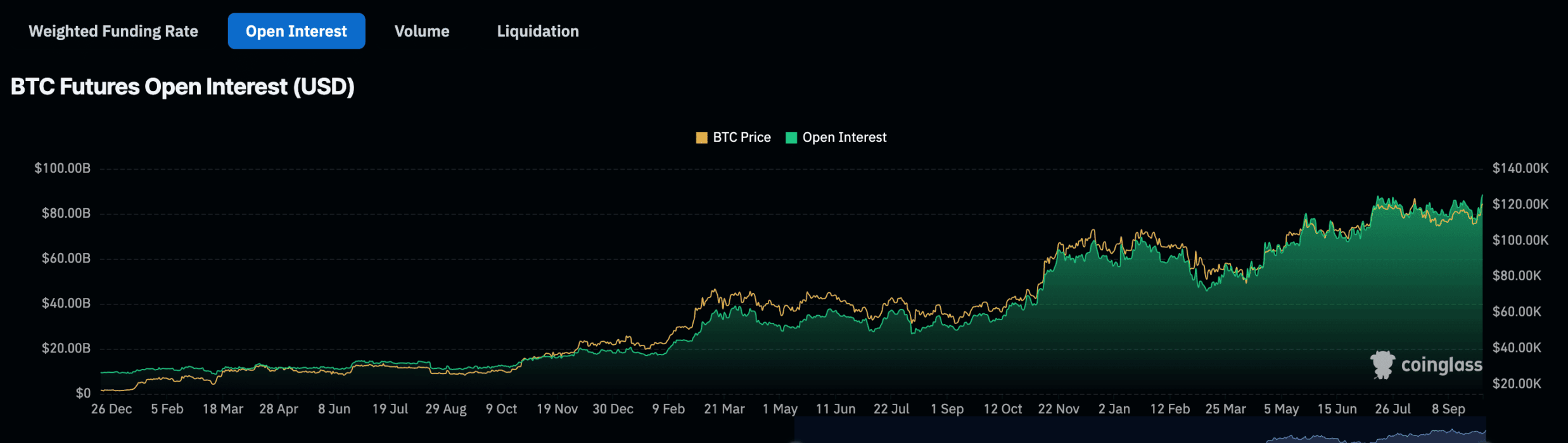1568x443 pixels.
Task: Click the $0 label on left axis
Action: [x=83, y=393]
